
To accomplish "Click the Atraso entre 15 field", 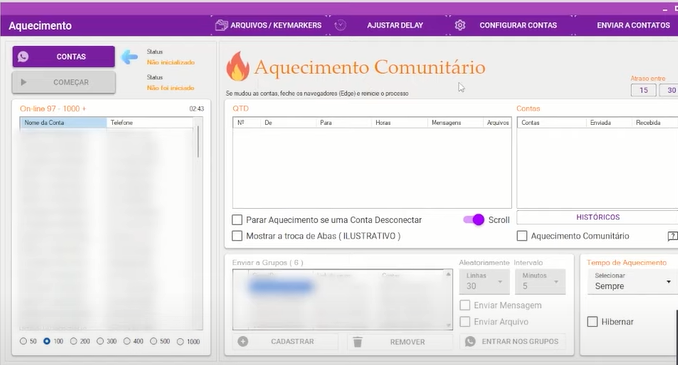I will tap(643, 90).
